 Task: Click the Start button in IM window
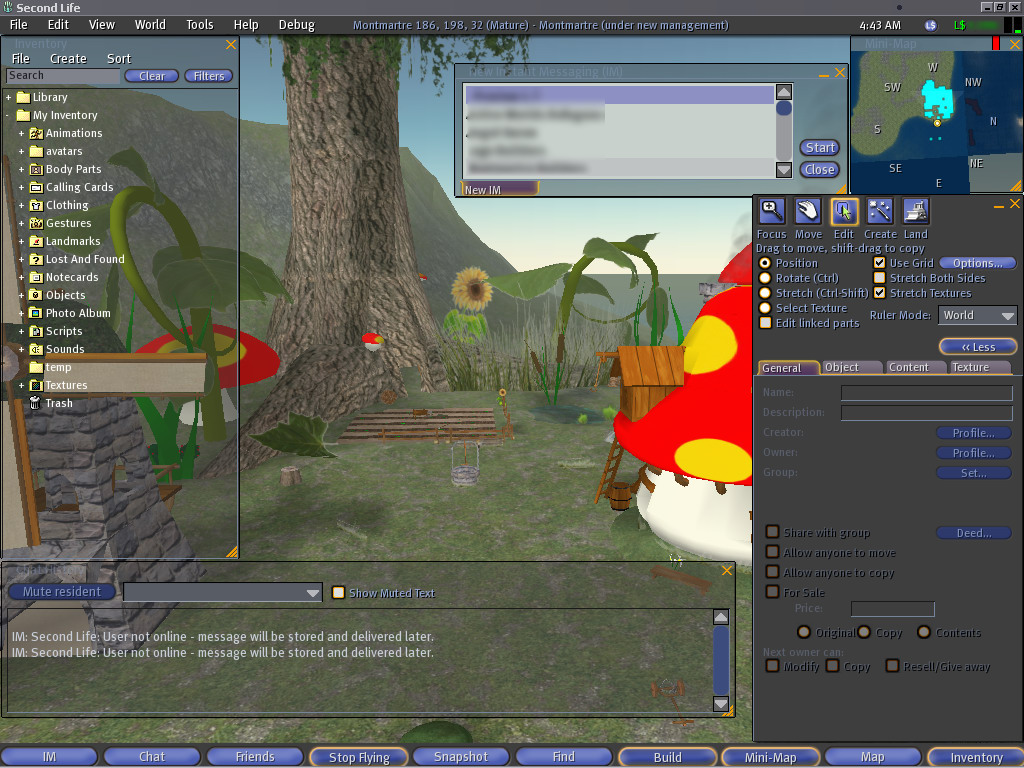click(x=820, y=148)
